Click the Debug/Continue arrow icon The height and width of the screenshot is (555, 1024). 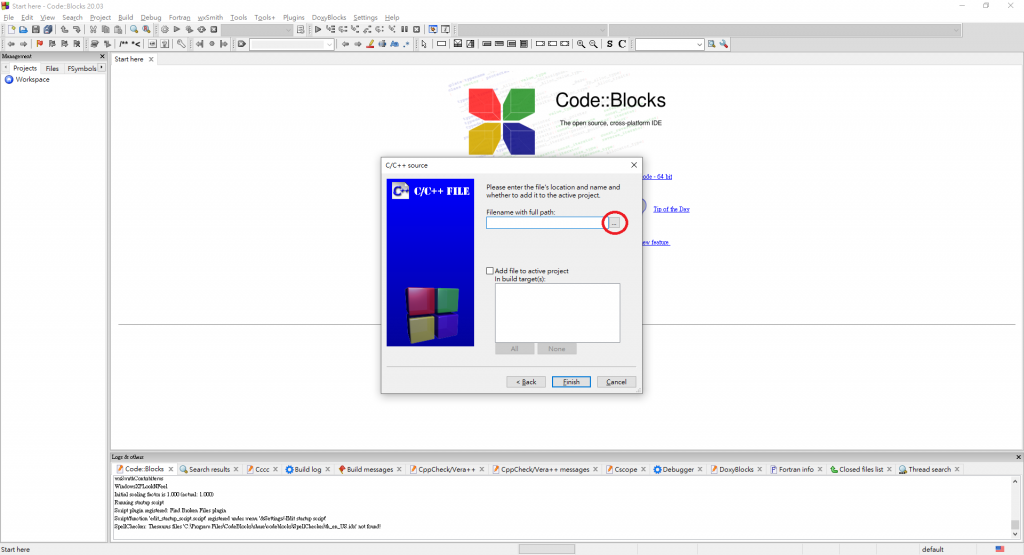coord(318,29)
